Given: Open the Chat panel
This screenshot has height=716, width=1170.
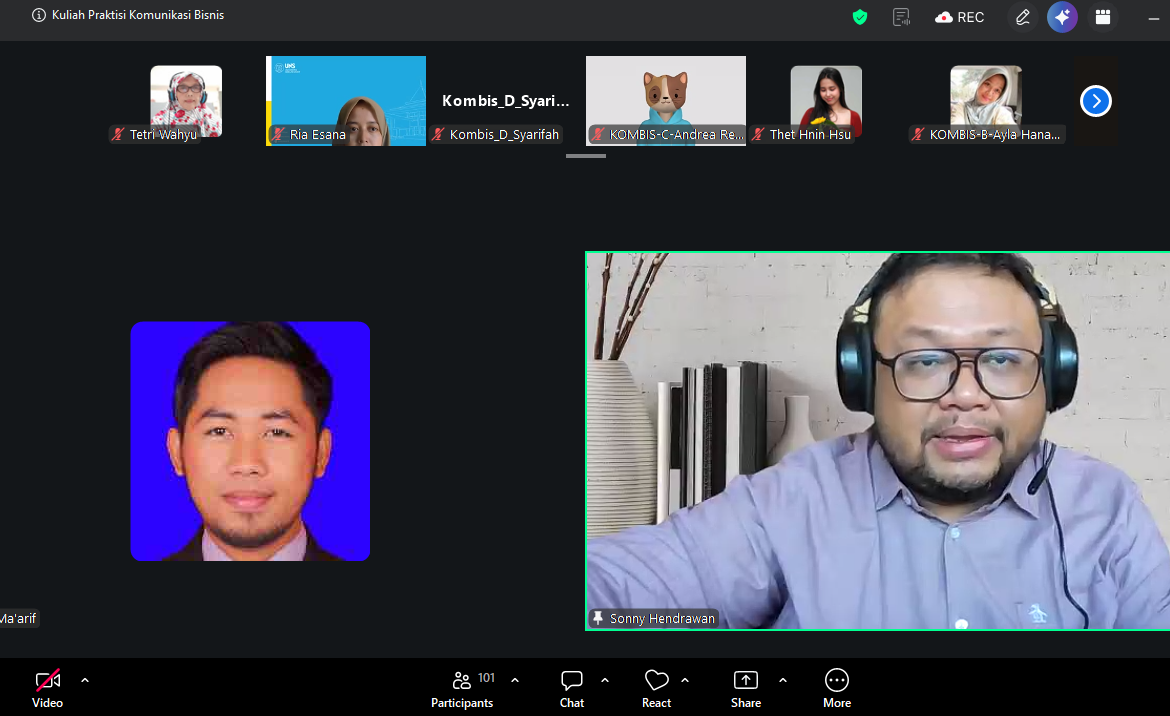Looking at the screenshot, I should click(572, 689).
